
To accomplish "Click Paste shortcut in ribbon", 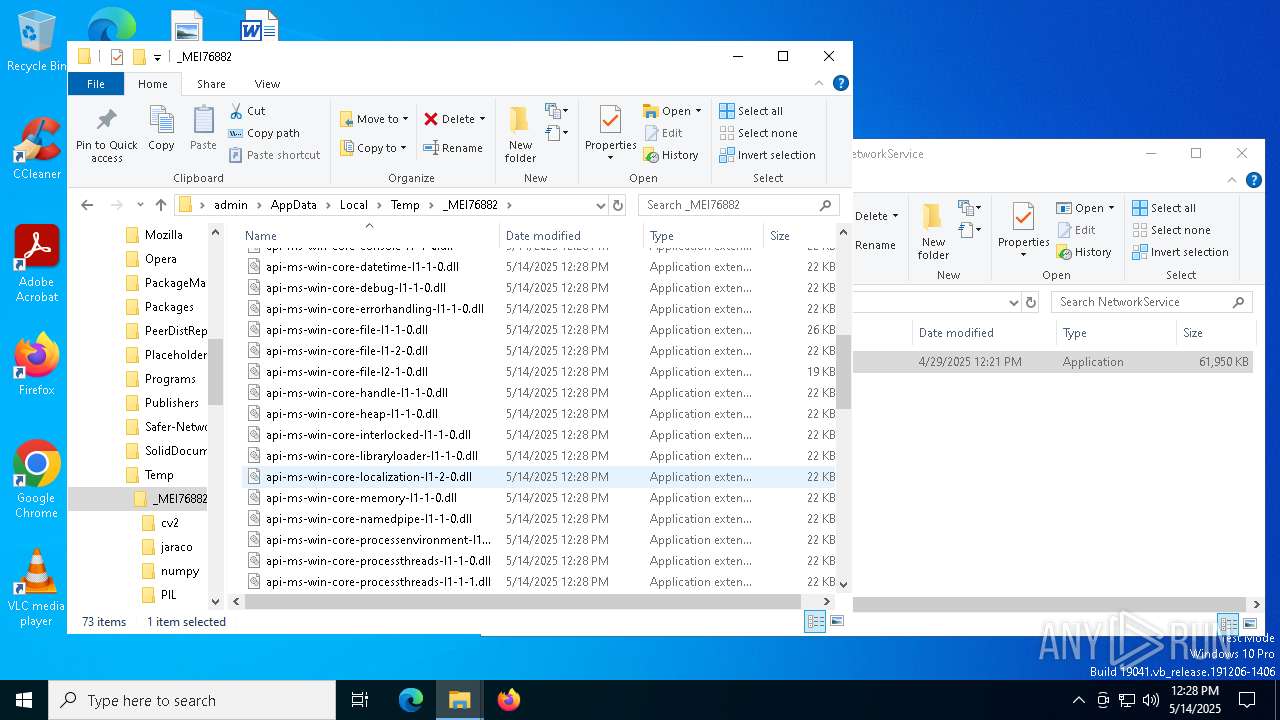I will 274,155.
